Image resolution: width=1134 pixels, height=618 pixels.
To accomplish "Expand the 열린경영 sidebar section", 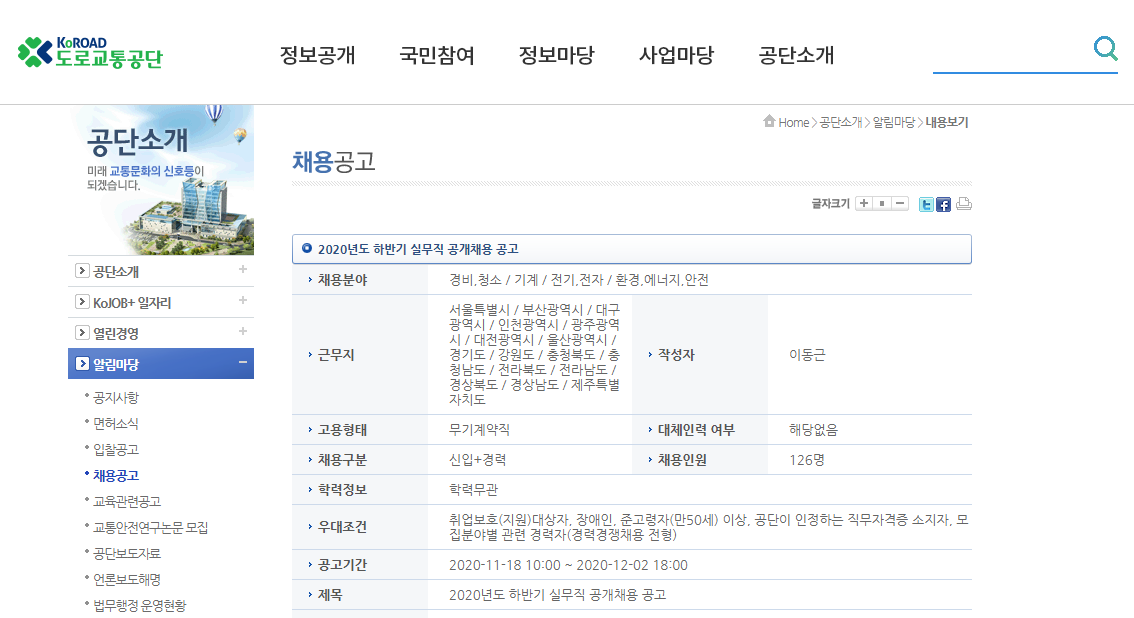I will 243,330.
